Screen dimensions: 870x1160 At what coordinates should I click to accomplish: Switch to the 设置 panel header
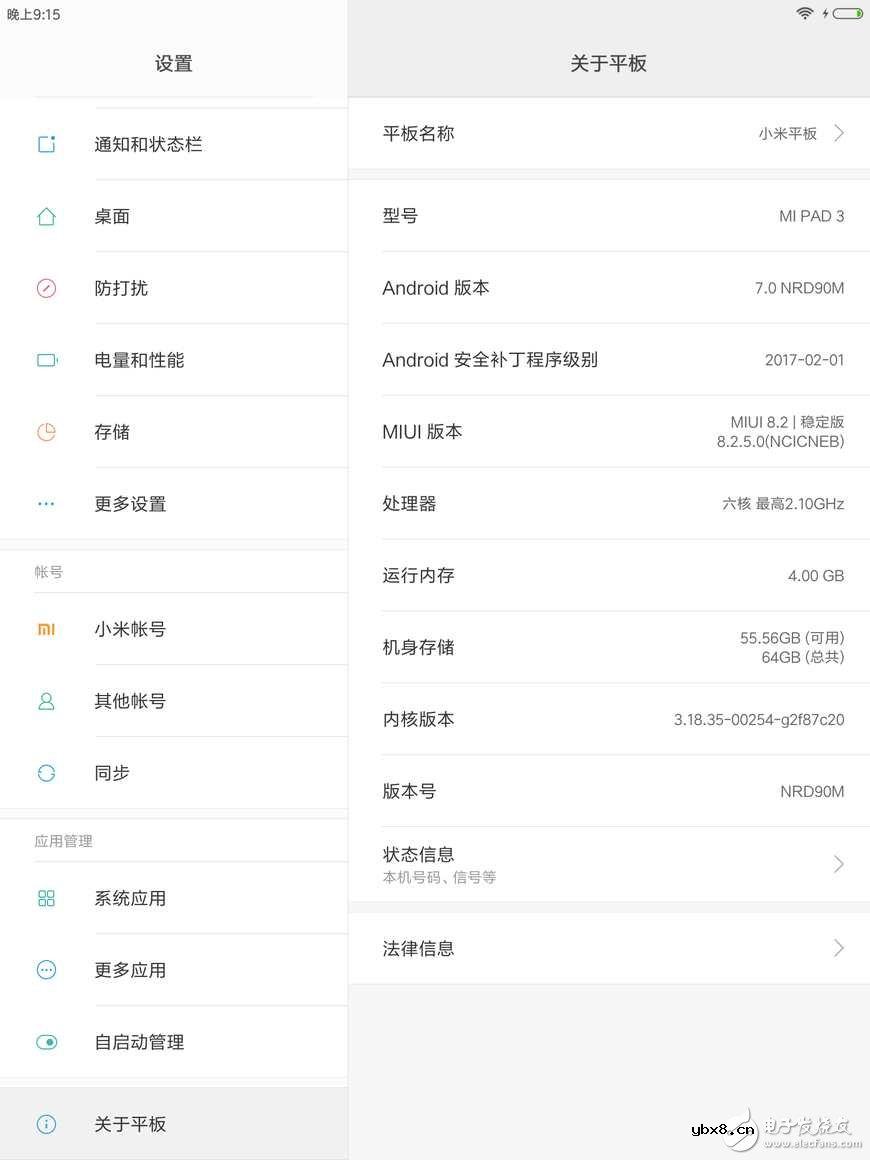[x=173, y=63]
